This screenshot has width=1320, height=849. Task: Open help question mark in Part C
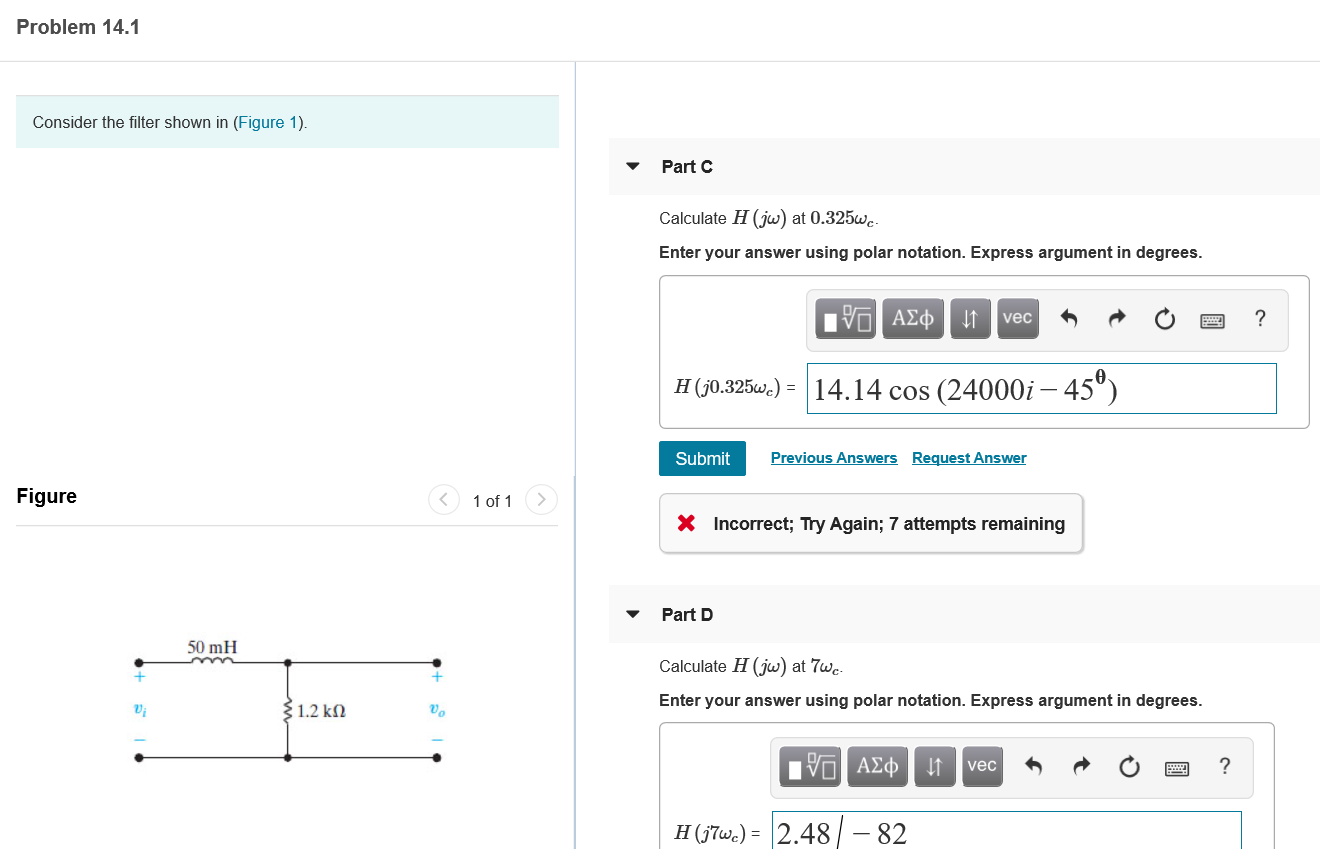click(1260, 319)
